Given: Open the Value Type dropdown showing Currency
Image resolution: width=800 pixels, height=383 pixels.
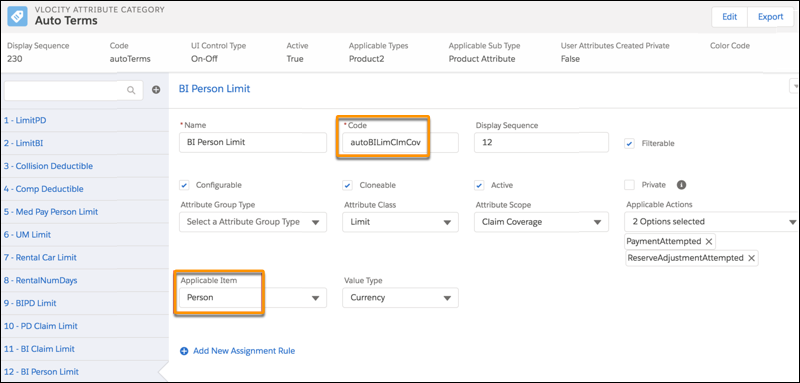Looking at the screenshot, I should [401, 298].
